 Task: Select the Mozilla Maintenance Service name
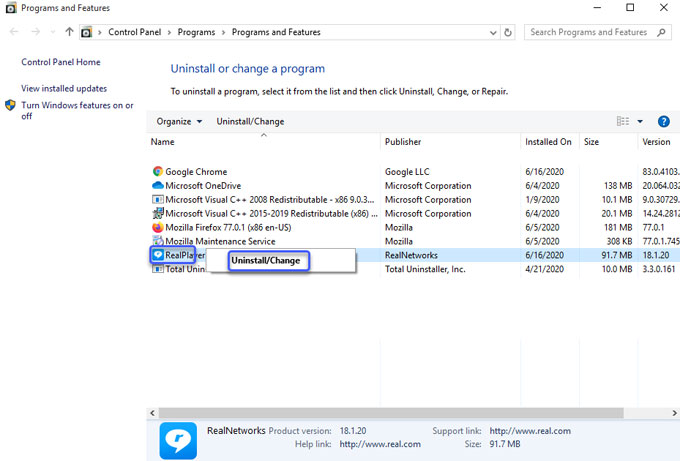click(x=220, y=241)
